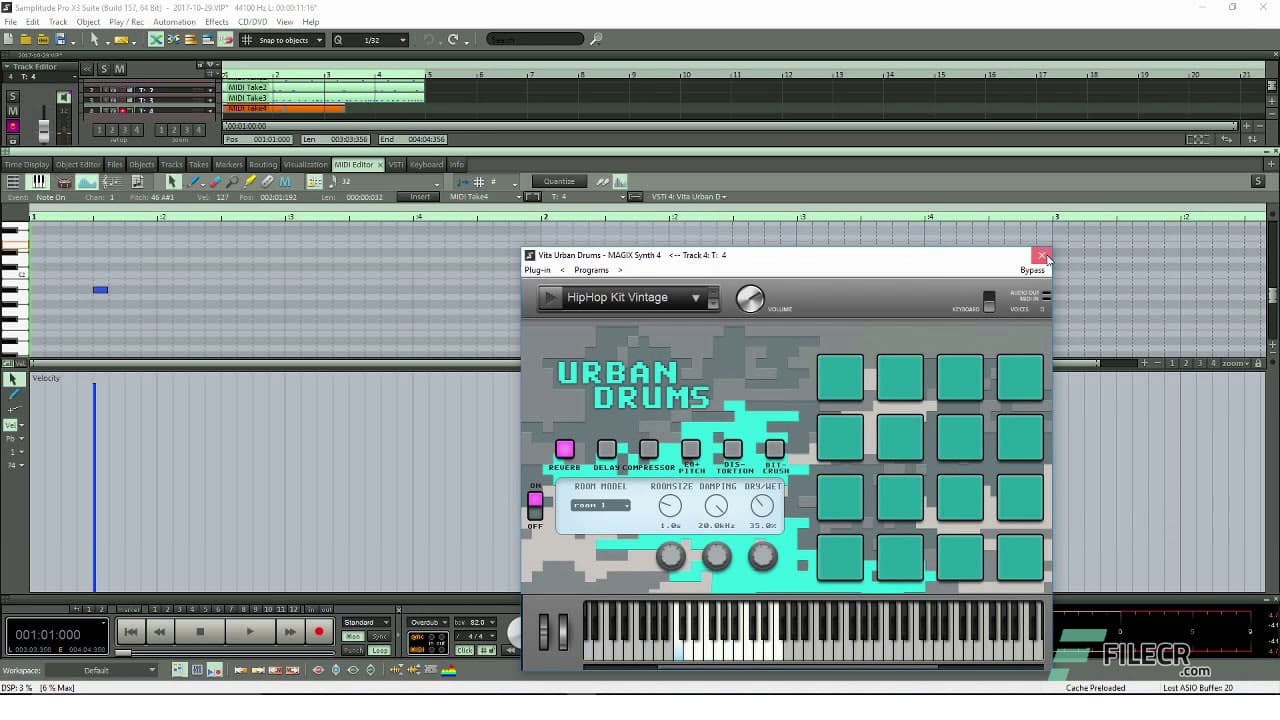The height and width of the screenshot is (720, 1280).
Task: Hit the red record button in transport
Action: tap(318, 631)
